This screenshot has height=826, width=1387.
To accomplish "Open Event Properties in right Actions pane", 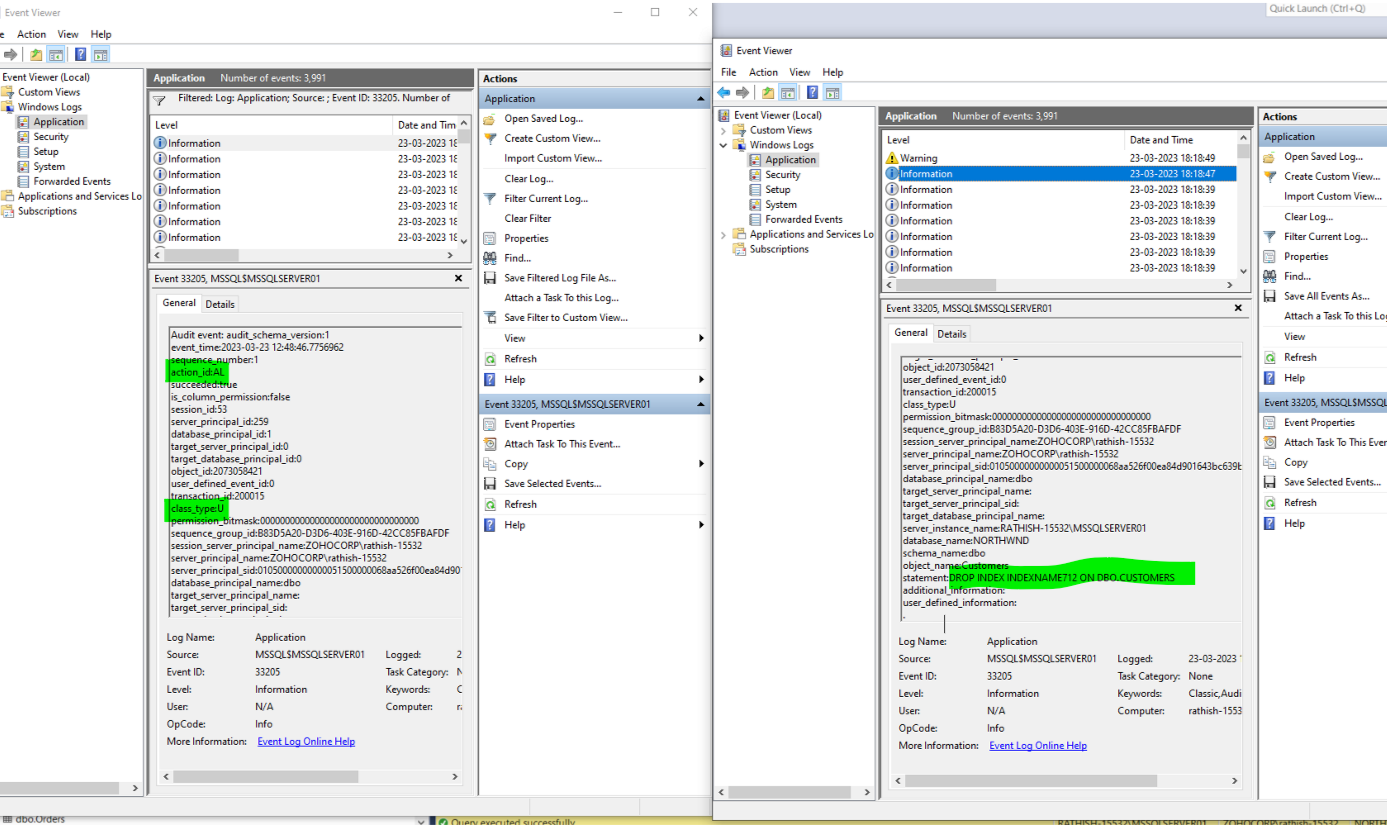I will [x=1320, y=422].
